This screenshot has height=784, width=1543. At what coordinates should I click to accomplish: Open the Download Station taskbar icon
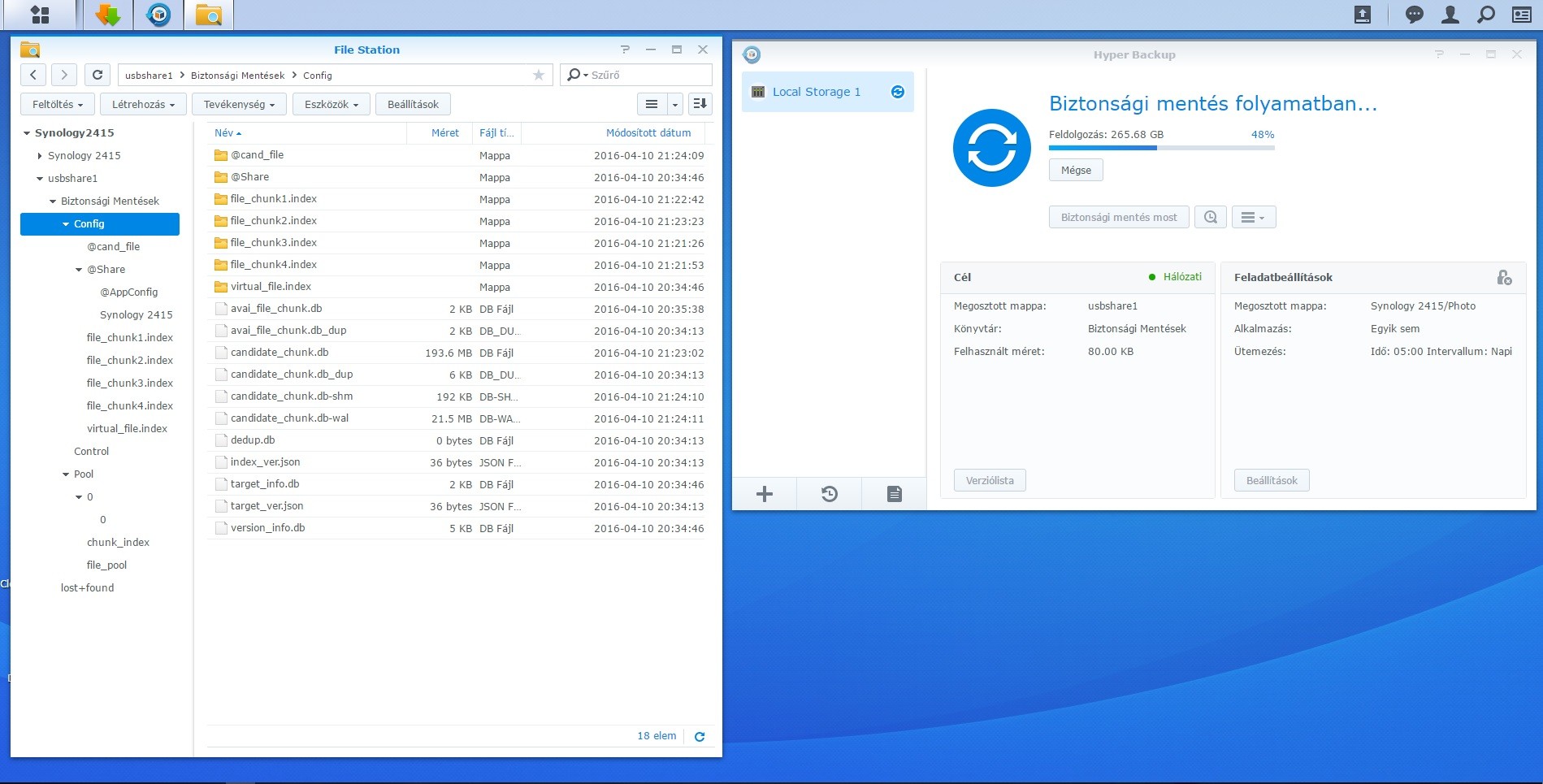click(108, 15)
